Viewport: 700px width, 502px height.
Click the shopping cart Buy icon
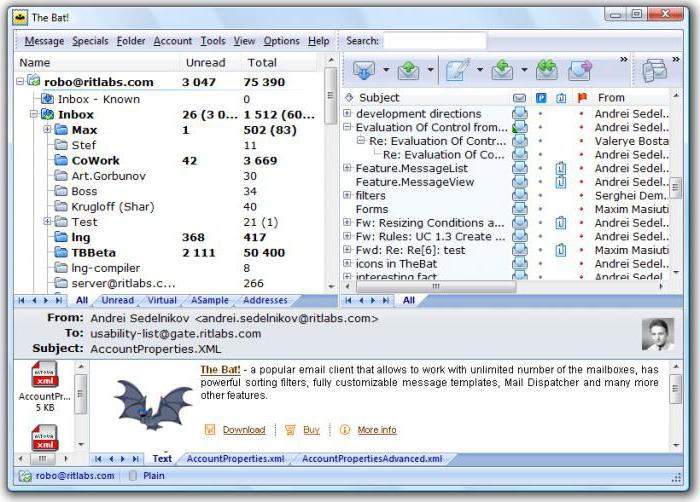tap(290, 430)
